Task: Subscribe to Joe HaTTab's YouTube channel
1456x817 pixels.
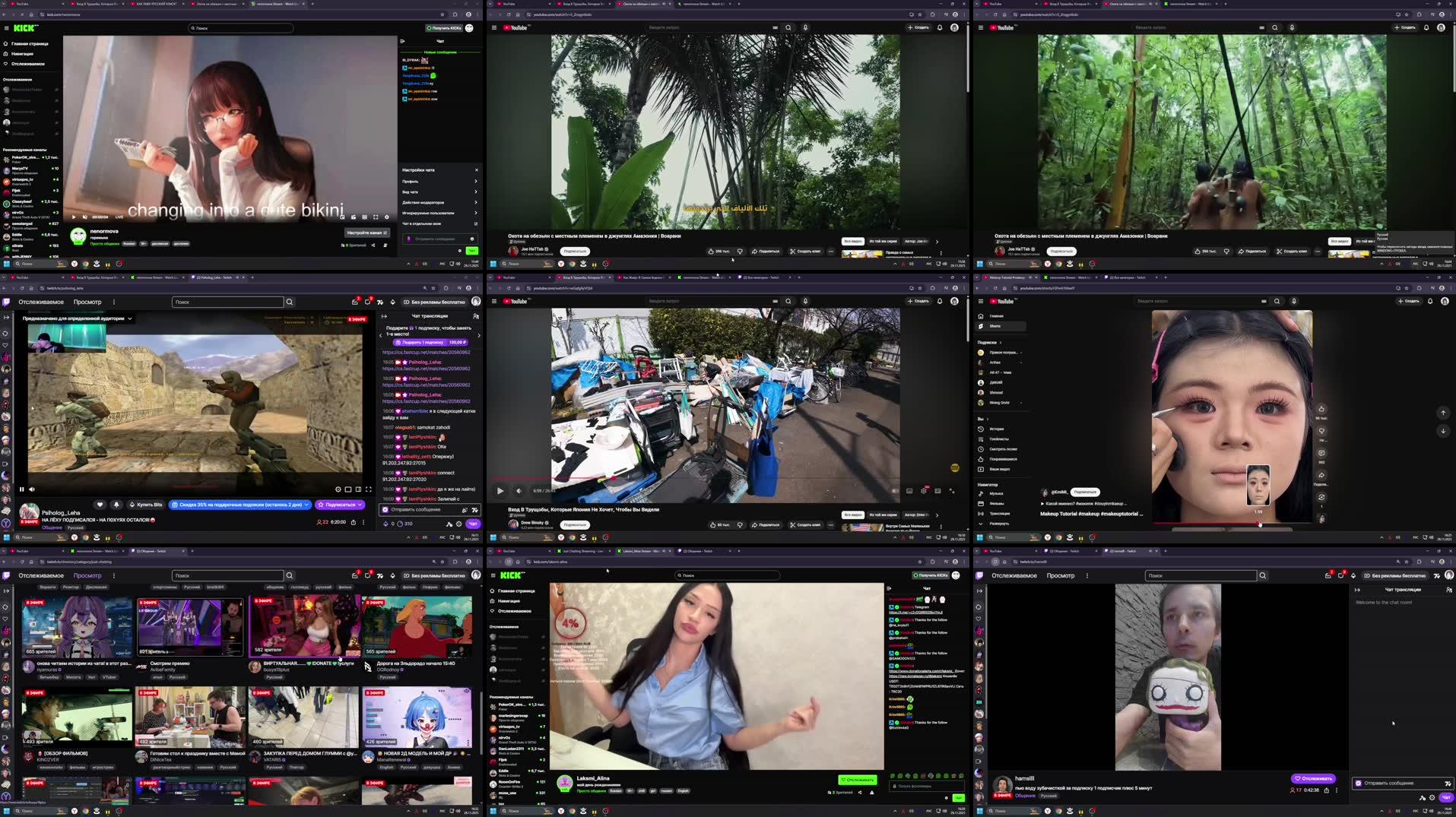Action: tap(575, 251)
